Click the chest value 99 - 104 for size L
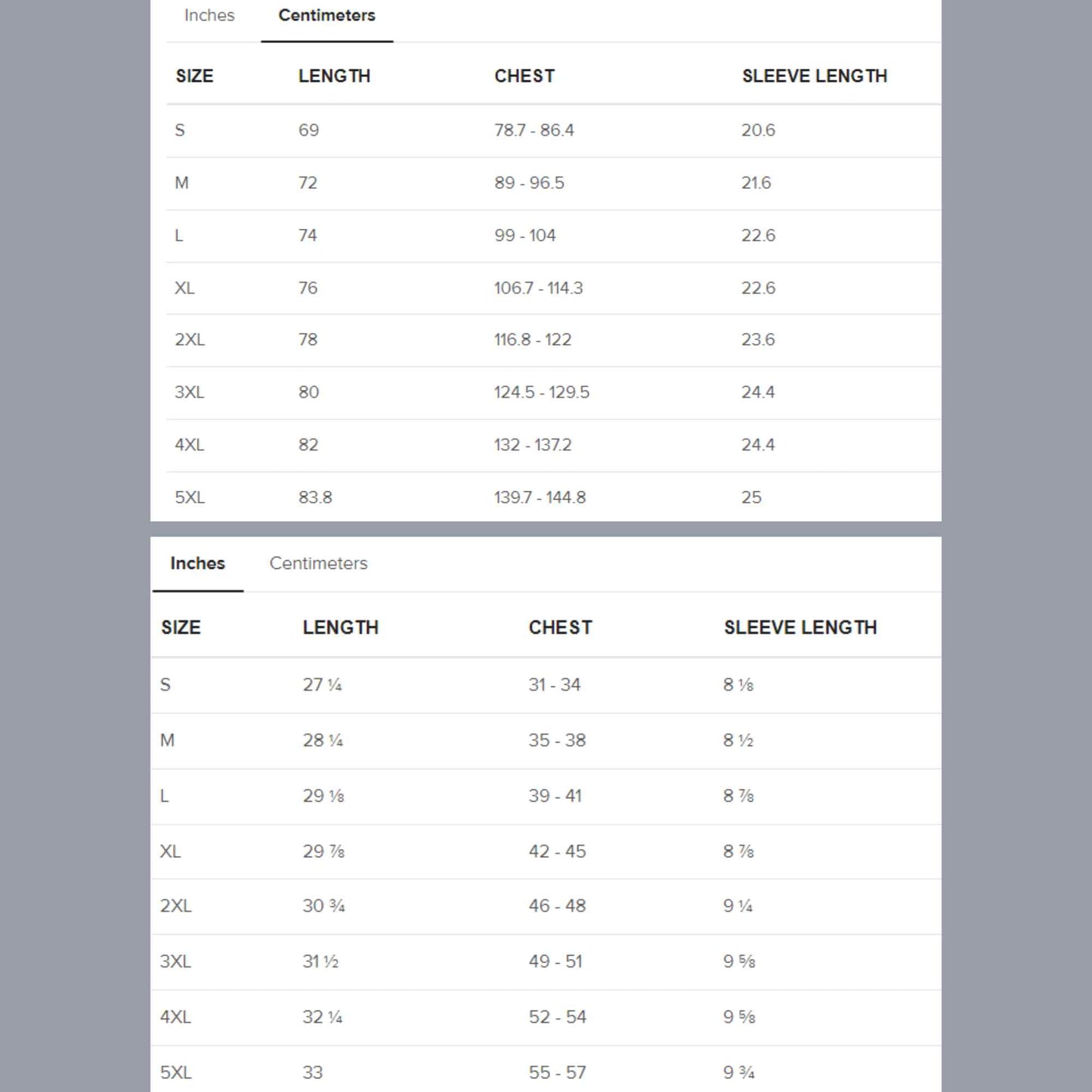Screen dimensions: 1092x1092 click(x=525, y=235)
